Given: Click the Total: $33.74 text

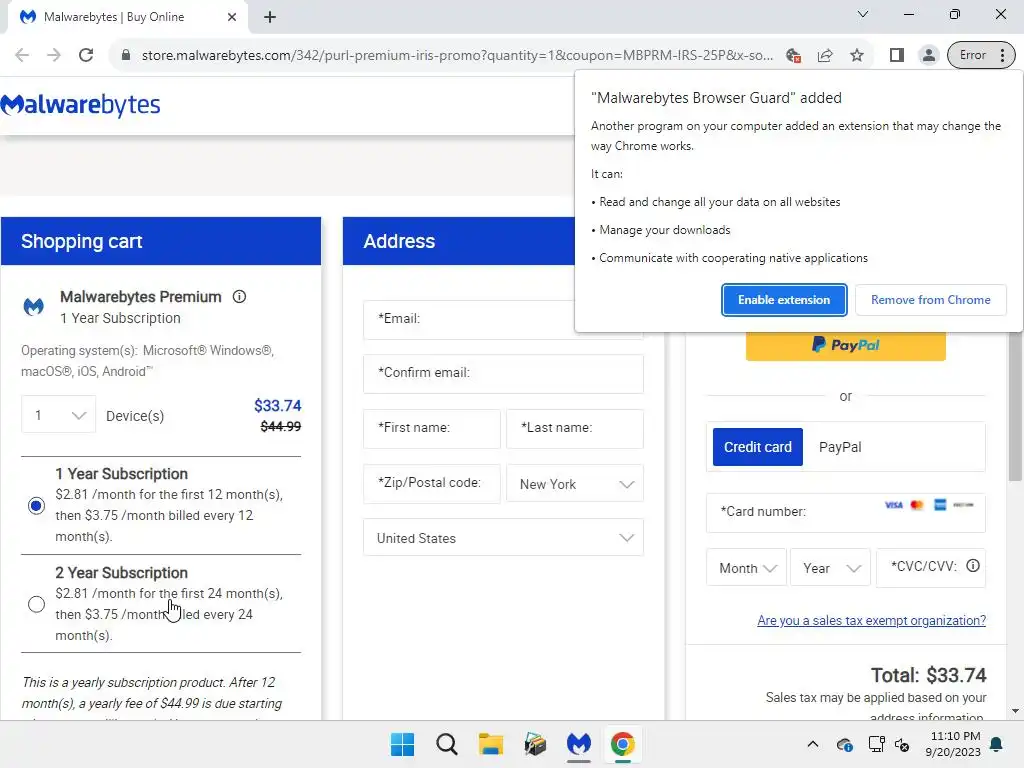Looking at the screenshot, I should point(928,675).
